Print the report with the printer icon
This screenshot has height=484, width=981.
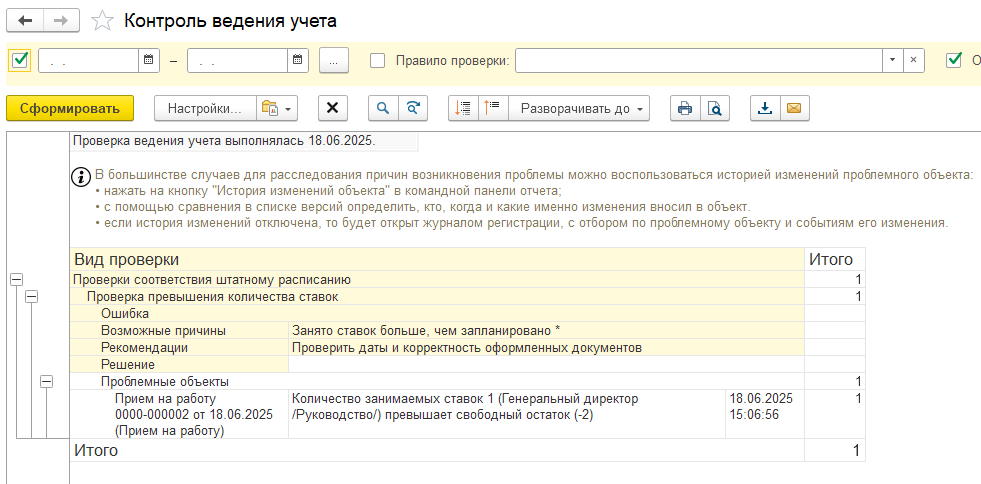(x=685, y=108)
